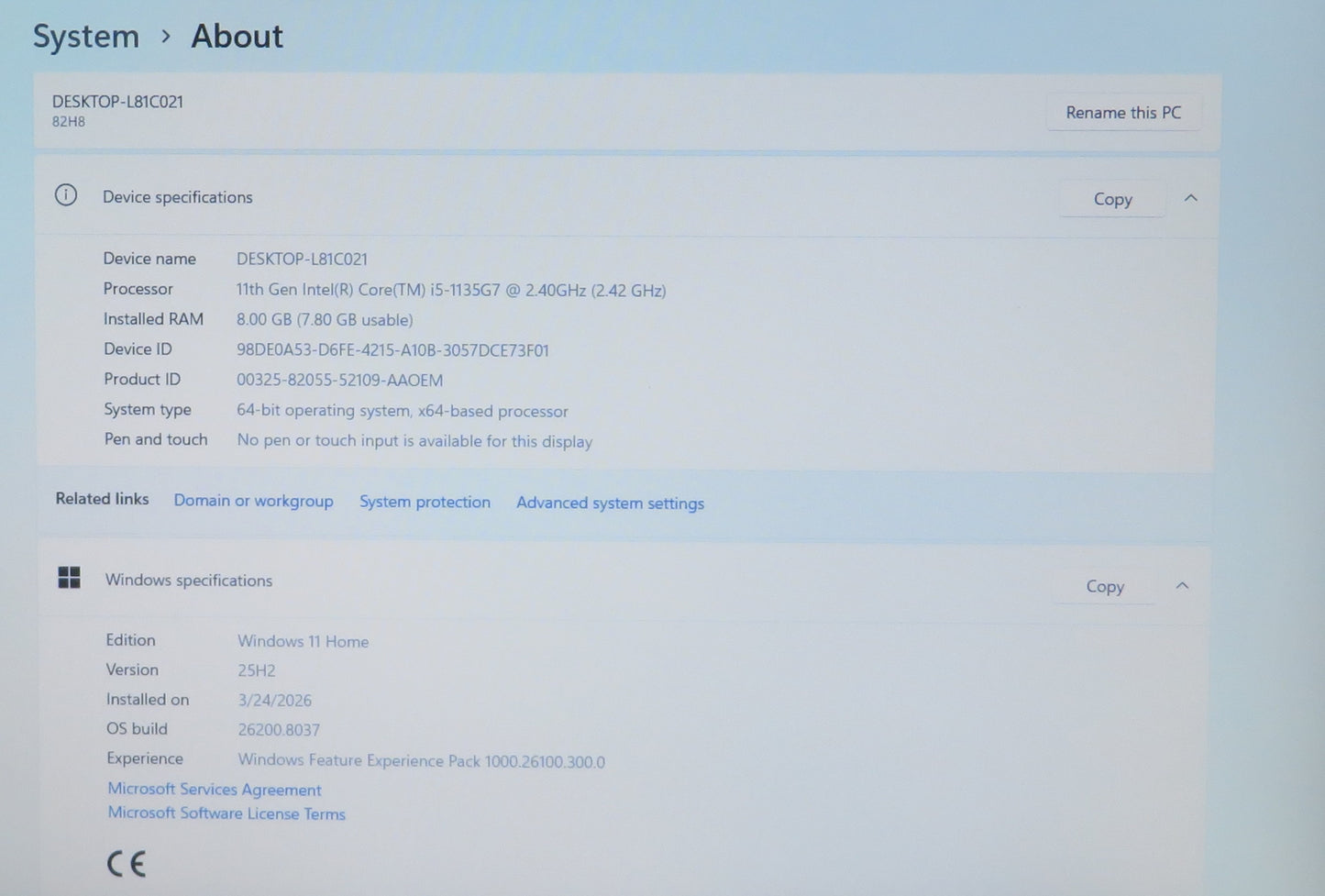This screenshot has width=1325, height=896.
Task: Click the Device ID value text
Action: coord(392,350)
